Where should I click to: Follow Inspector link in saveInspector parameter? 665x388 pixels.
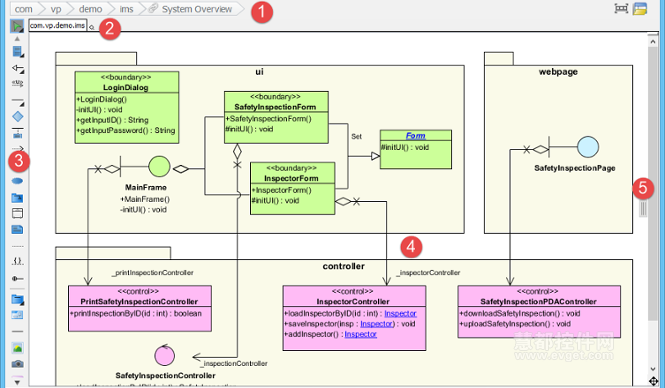(x=377, y=324)
